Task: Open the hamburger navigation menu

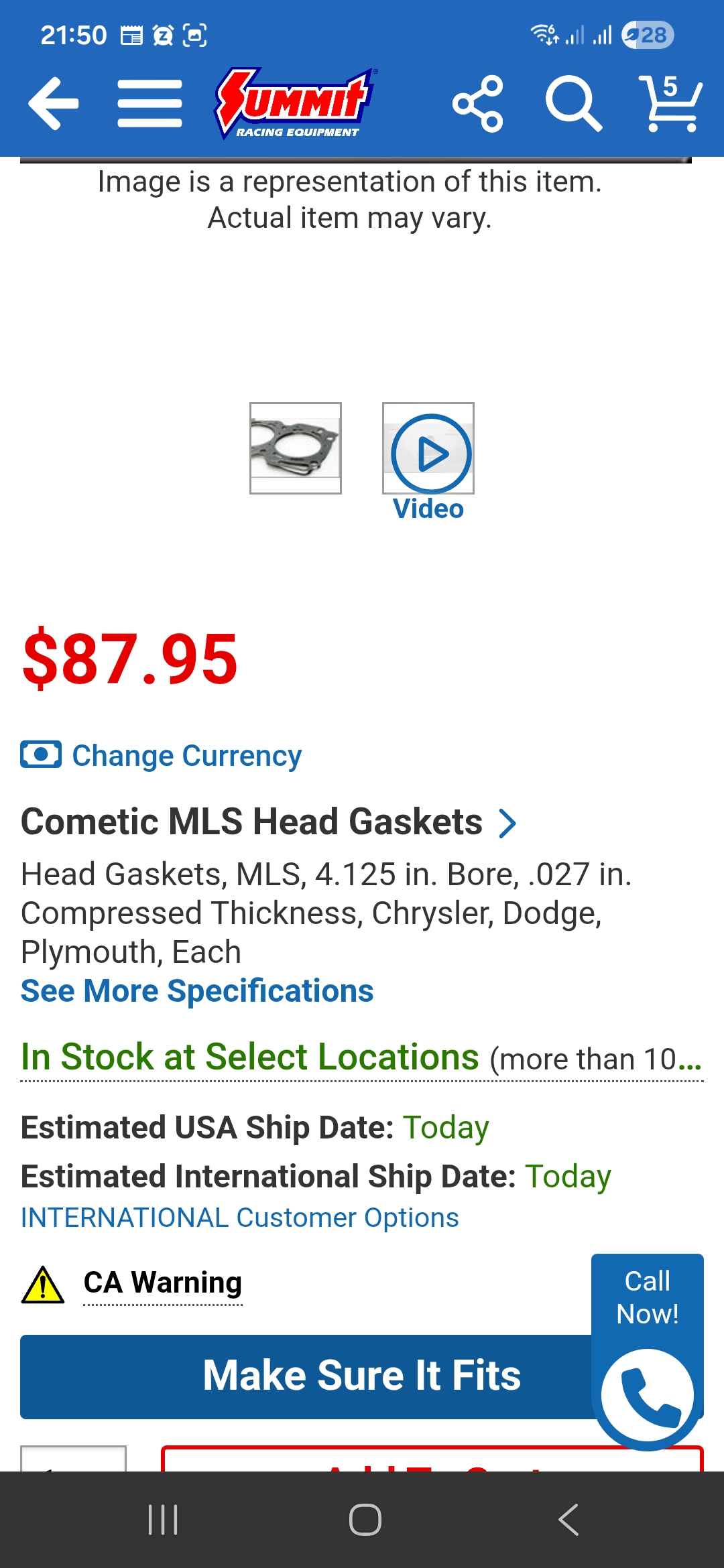Action: (149, 103)
